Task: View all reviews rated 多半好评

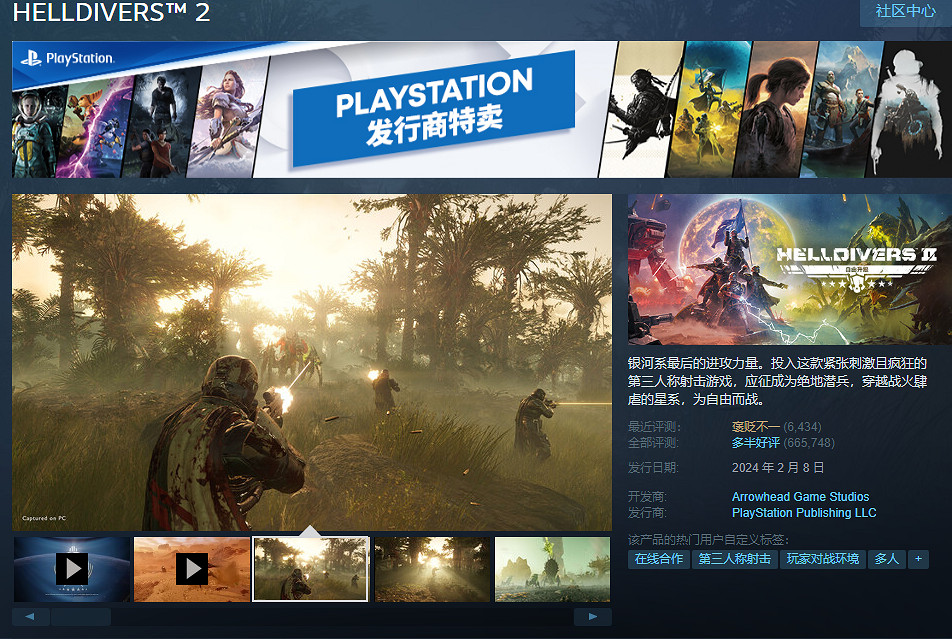Action: tap(754, 443)
